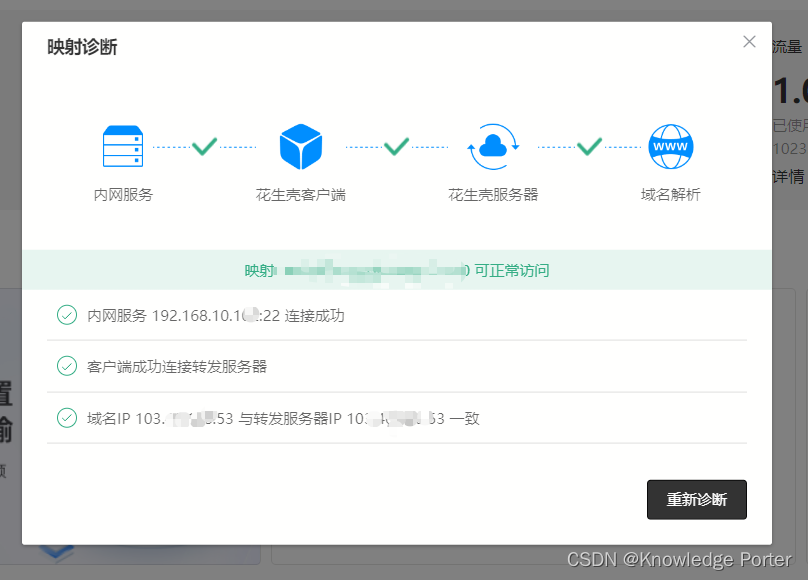The image size is (808, 580).
Task: Click 详情 link in background page
Action: pyautogui.click(x=788, y=177)
